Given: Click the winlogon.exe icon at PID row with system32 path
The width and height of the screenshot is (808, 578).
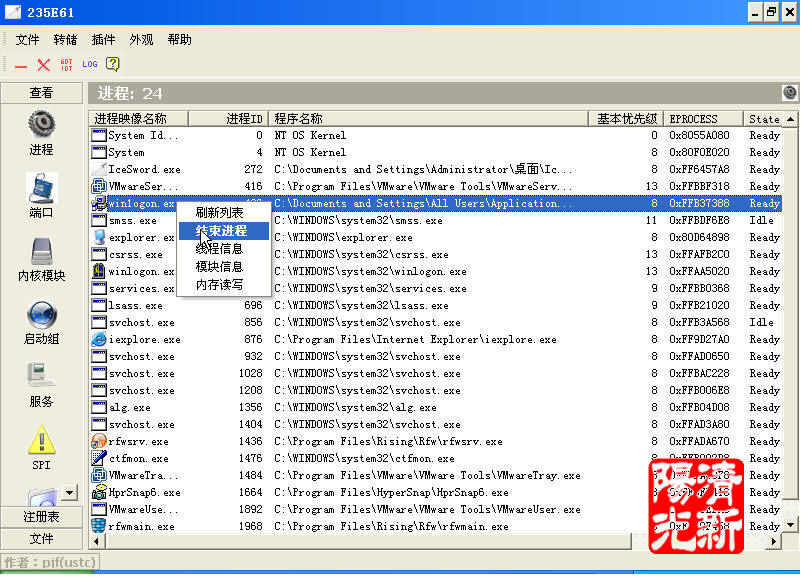Looking at the screenshot, I should point(98,271).
